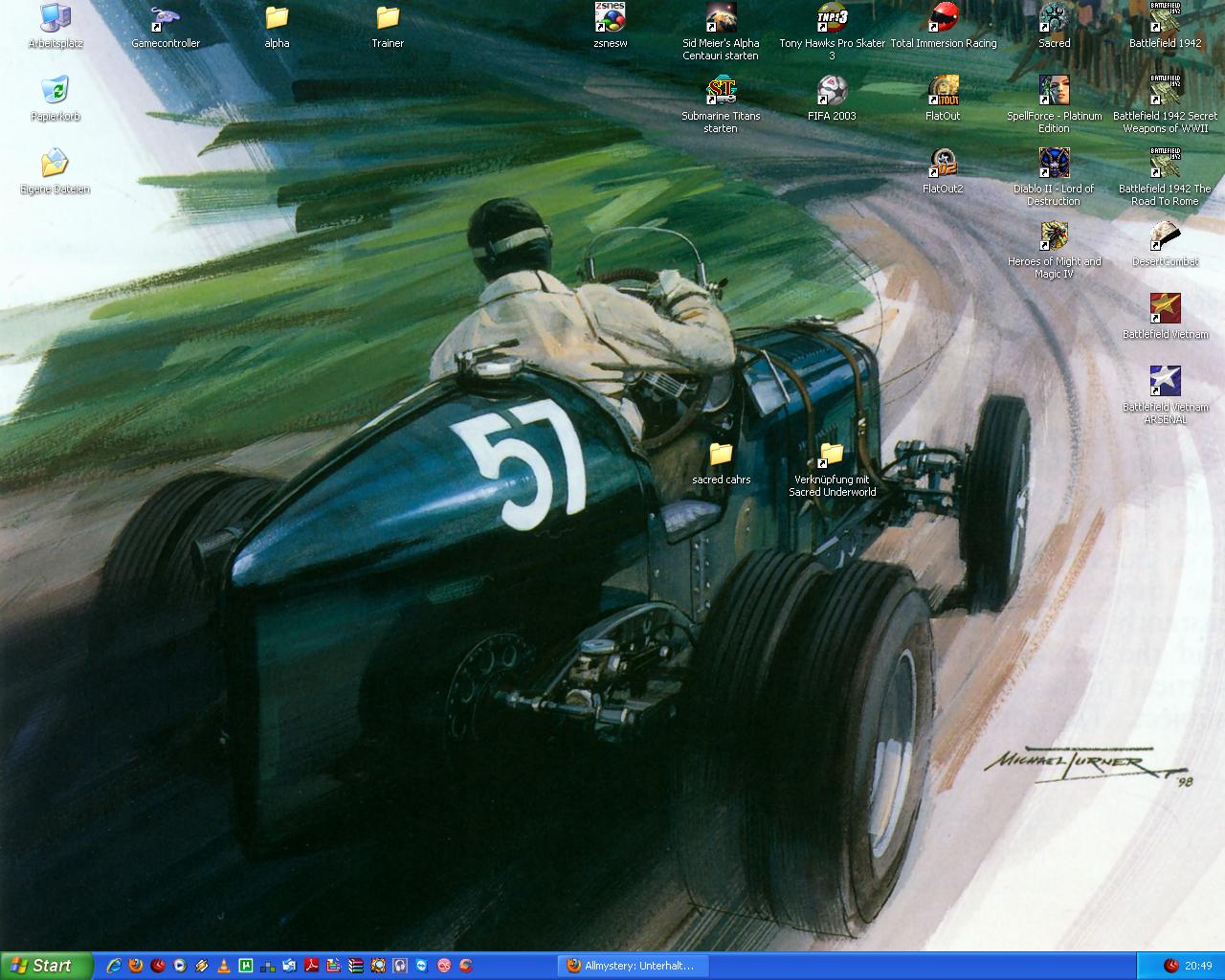Open the Arbeitsplatz desktop icon
Screen dimensions: 1225x980
pos(56,27)
